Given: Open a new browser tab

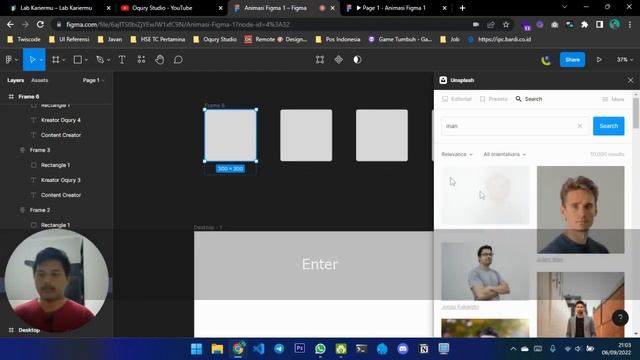Looking at the screenshot, I should (462, 8).
